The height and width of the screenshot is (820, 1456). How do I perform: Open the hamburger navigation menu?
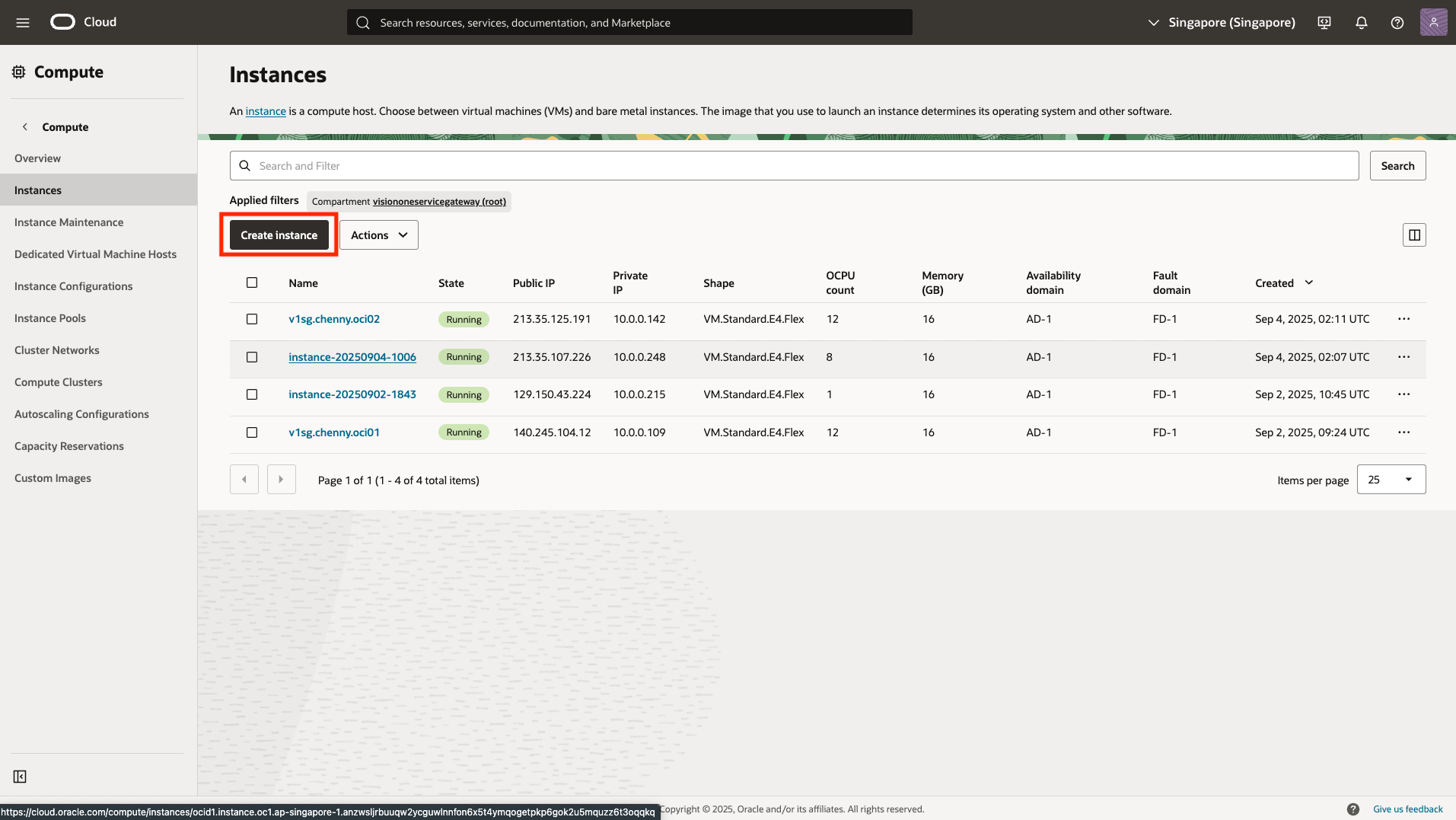(23, 22)
